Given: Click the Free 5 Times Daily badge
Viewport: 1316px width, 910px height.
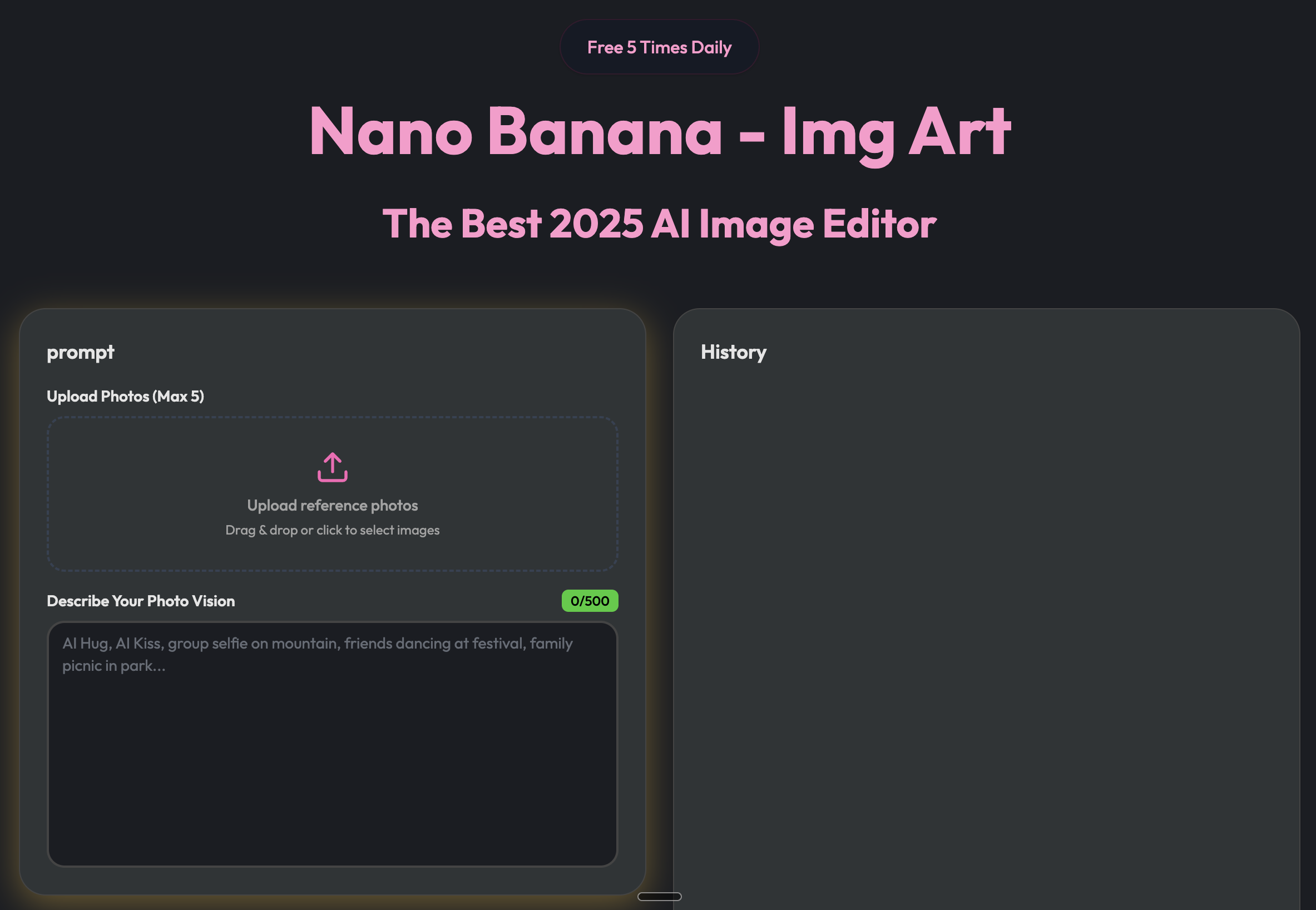Looking at the screenshot, I should pyautogui.click(x=659, y=47).
